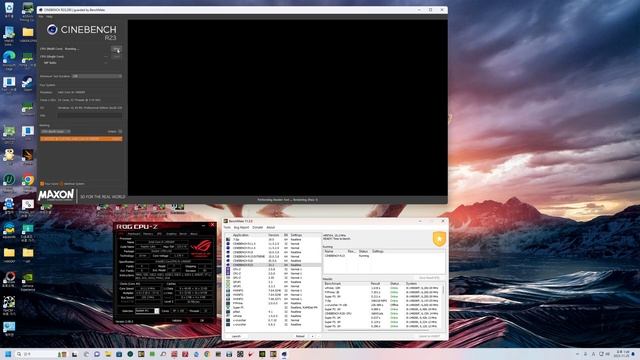The image size is (640, 360).
Task: Select PYPrime row icon in BenchMate
Action: [228, 303]
